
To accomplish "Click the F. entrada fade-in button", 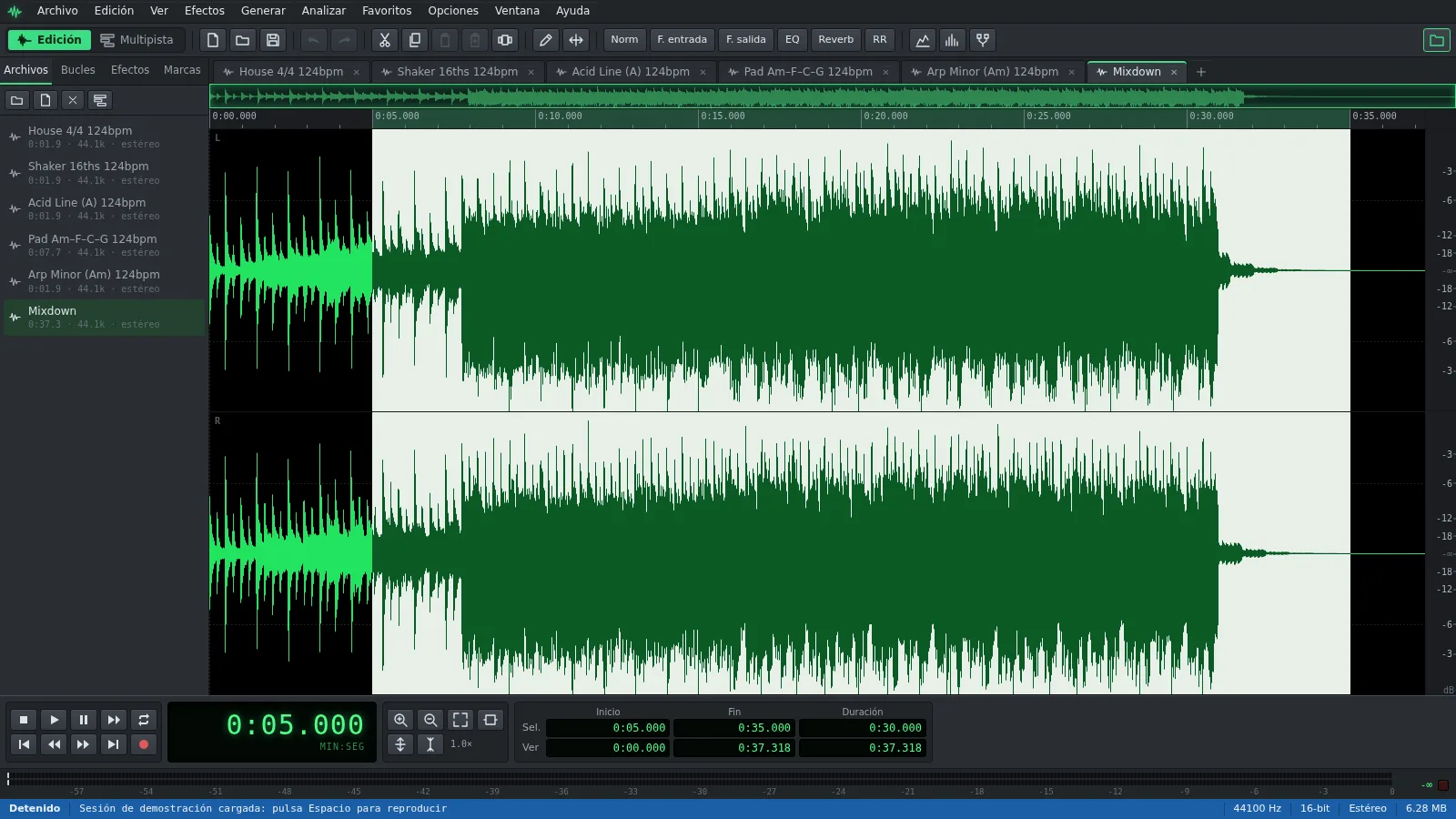I will (x=682, y=40).
